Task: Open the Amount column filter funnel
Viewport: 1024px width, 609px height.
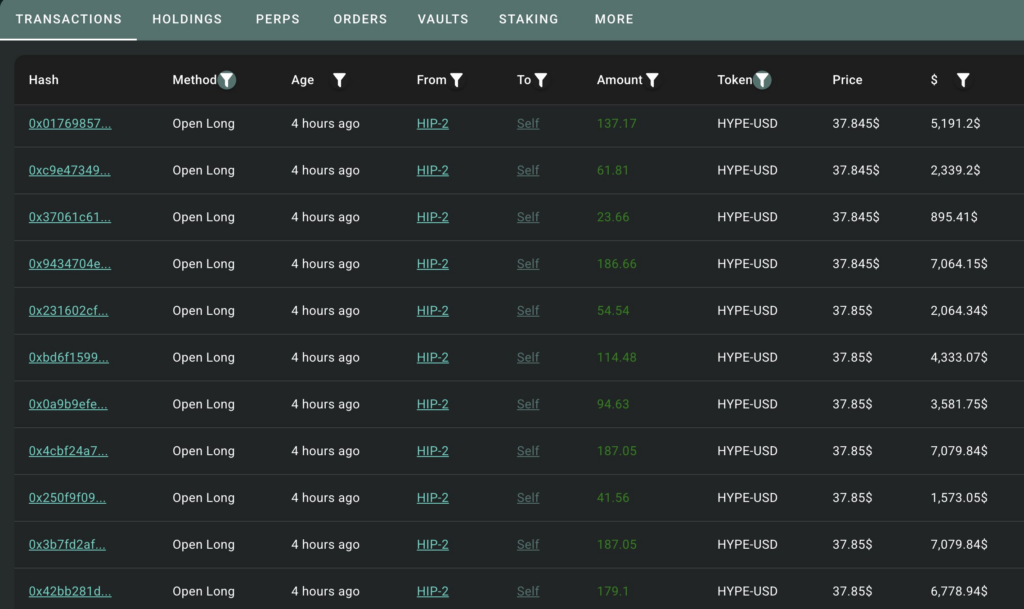Action: 654,80
